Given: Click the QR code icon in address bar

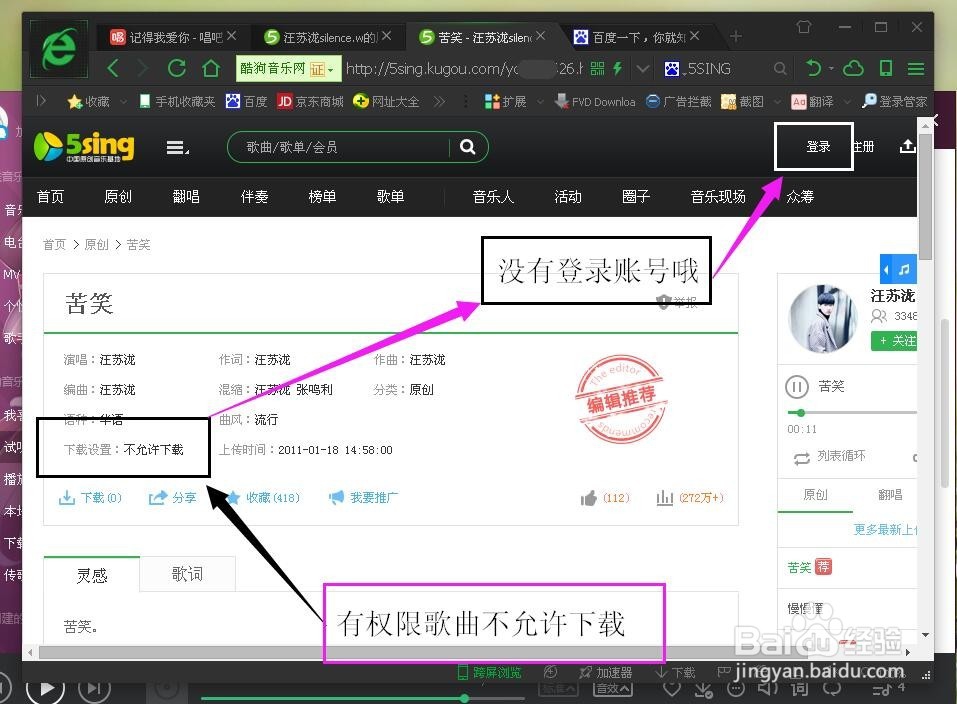Looking at the screenshot, I should pos(598,68).
